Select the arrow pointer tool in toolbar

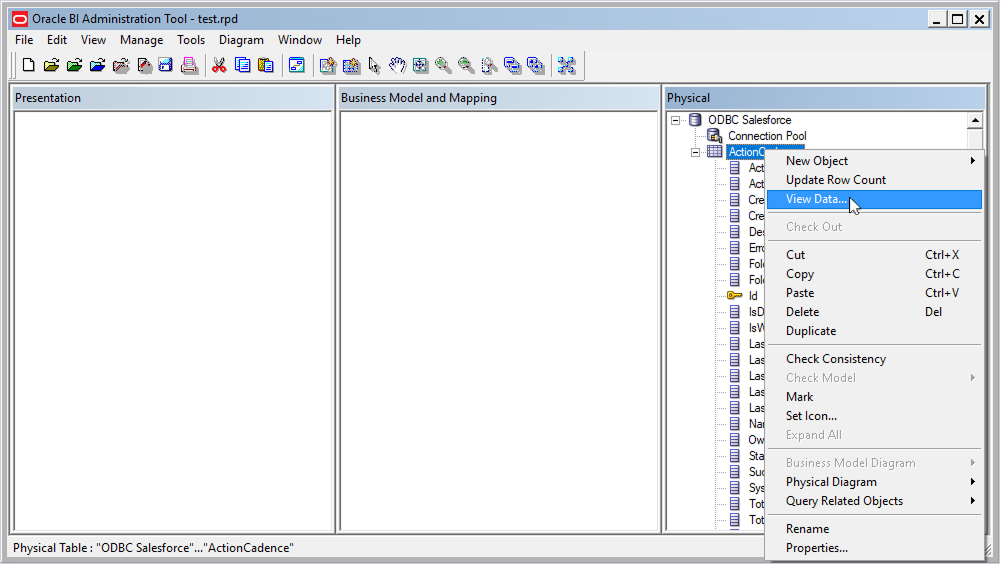[x=374, y=65]
